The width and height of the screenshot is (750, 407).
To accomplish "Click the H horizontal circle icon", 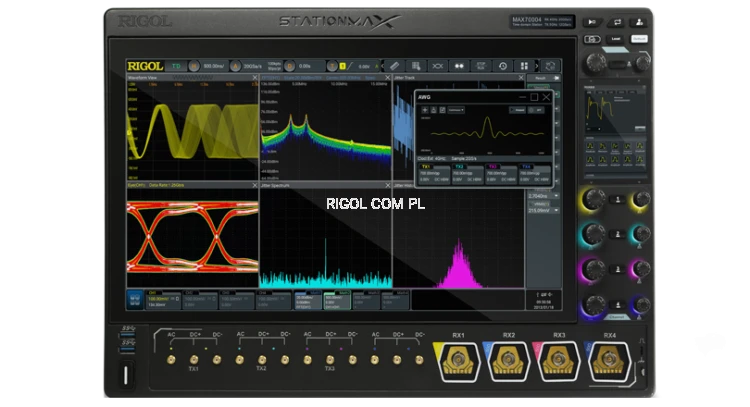I will pos(194,66).
